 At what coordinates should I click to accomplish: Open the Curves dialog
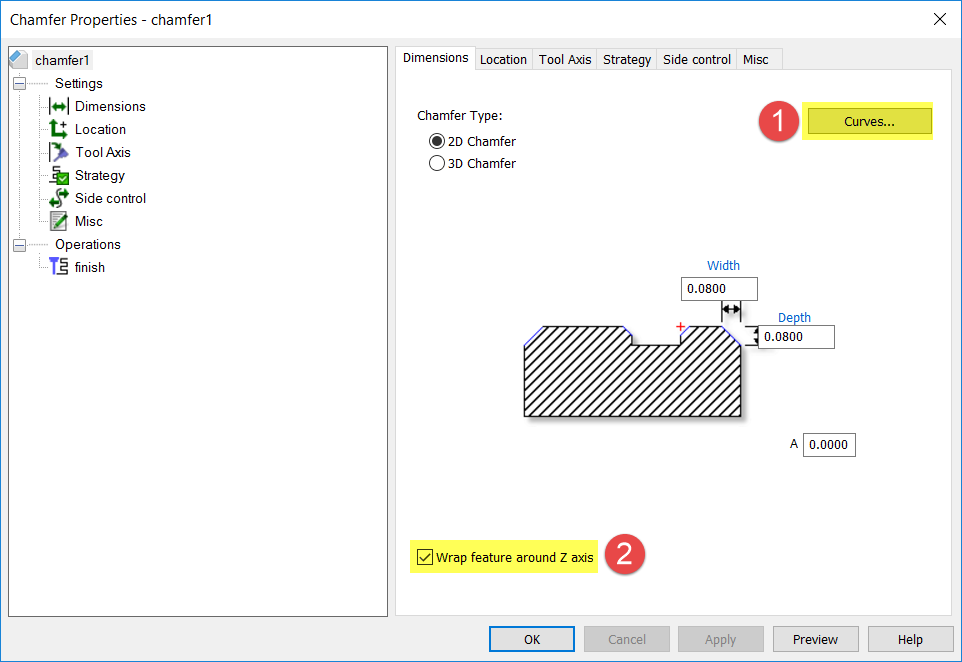(868, 120)
